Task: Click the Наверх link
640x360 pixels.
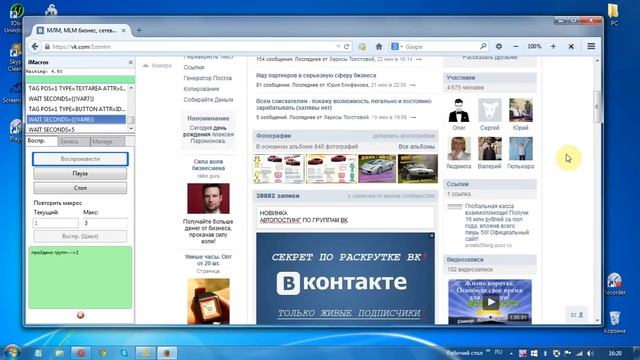Action: [x=157, y=65]
